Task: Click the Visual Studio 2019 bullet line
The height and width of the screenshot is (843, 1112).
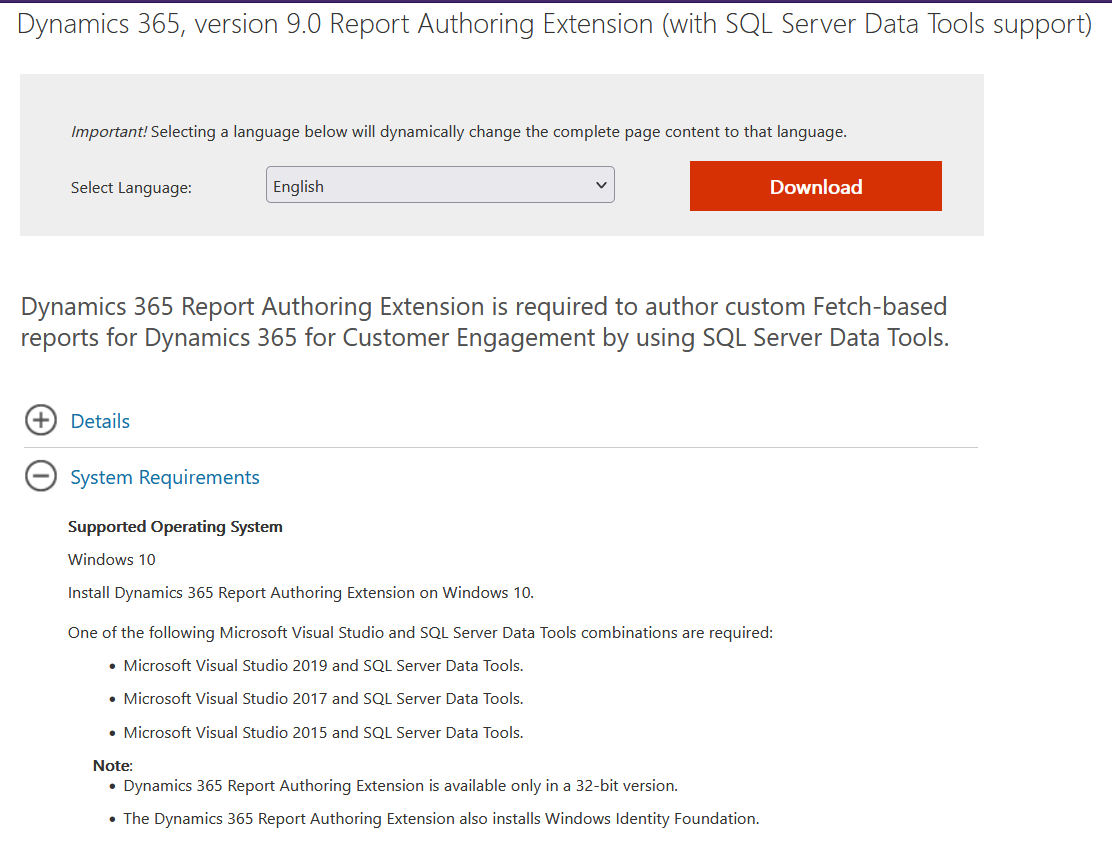Action: pos(323,666)
